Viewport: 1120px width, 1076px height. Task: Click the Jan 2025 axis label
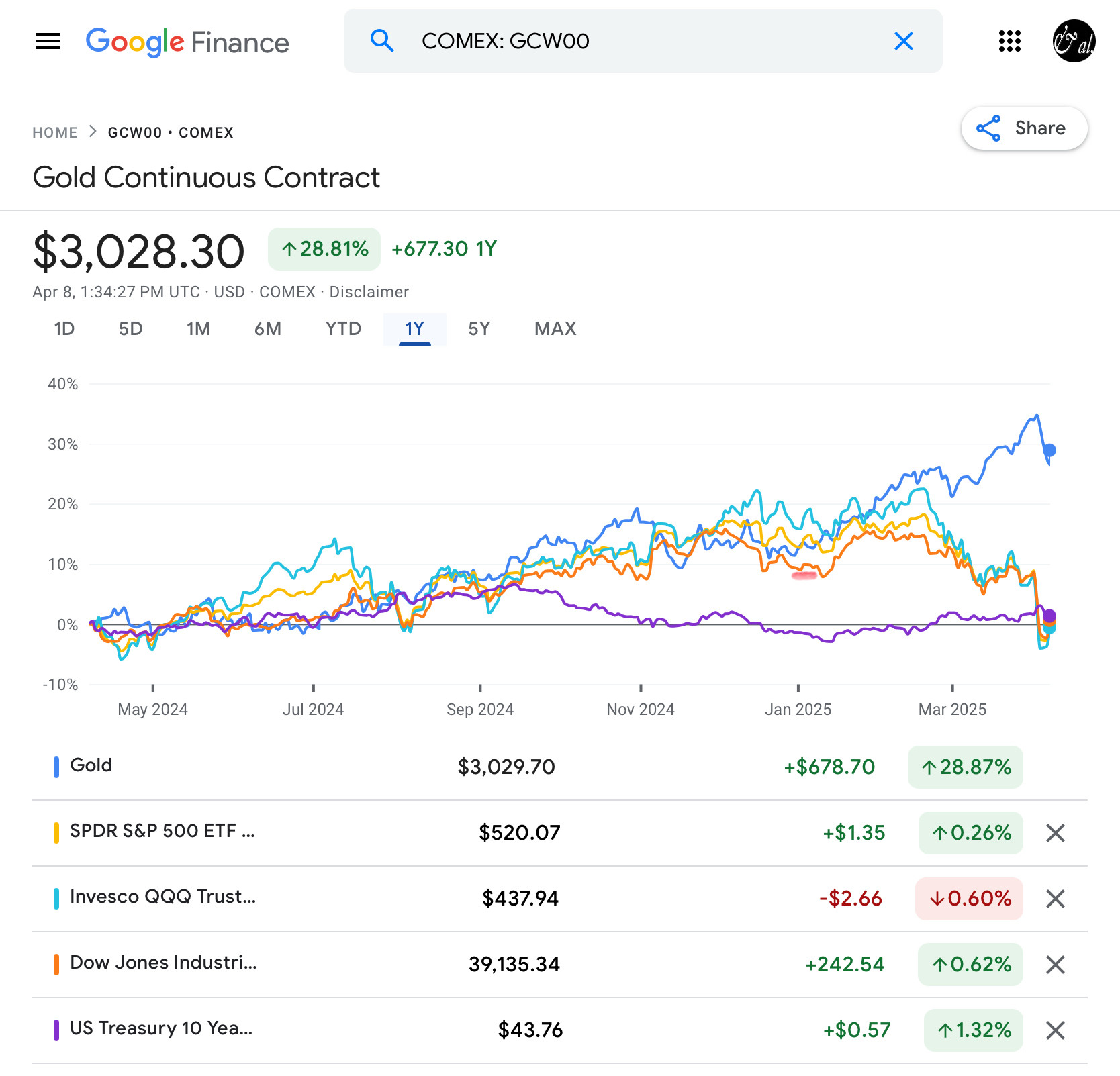[x=798, y=710]
